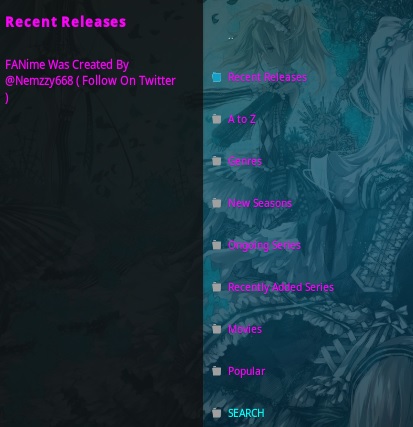
Task: Open the Movies text entry
Action: tap(245, 329)
